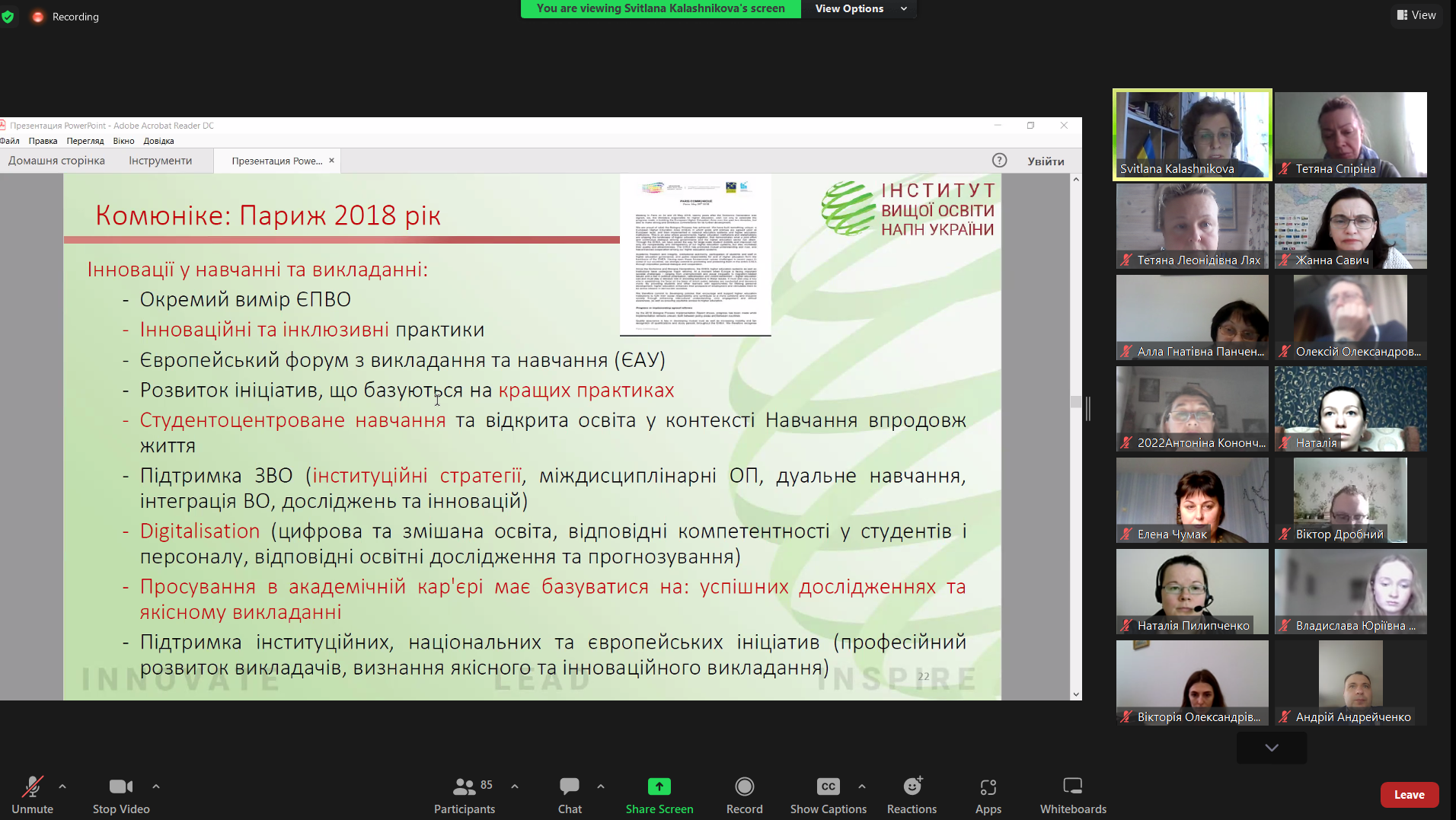Start recording with the Record button
The width and height of the screenshot is (1456, 820).
point(744,795)
